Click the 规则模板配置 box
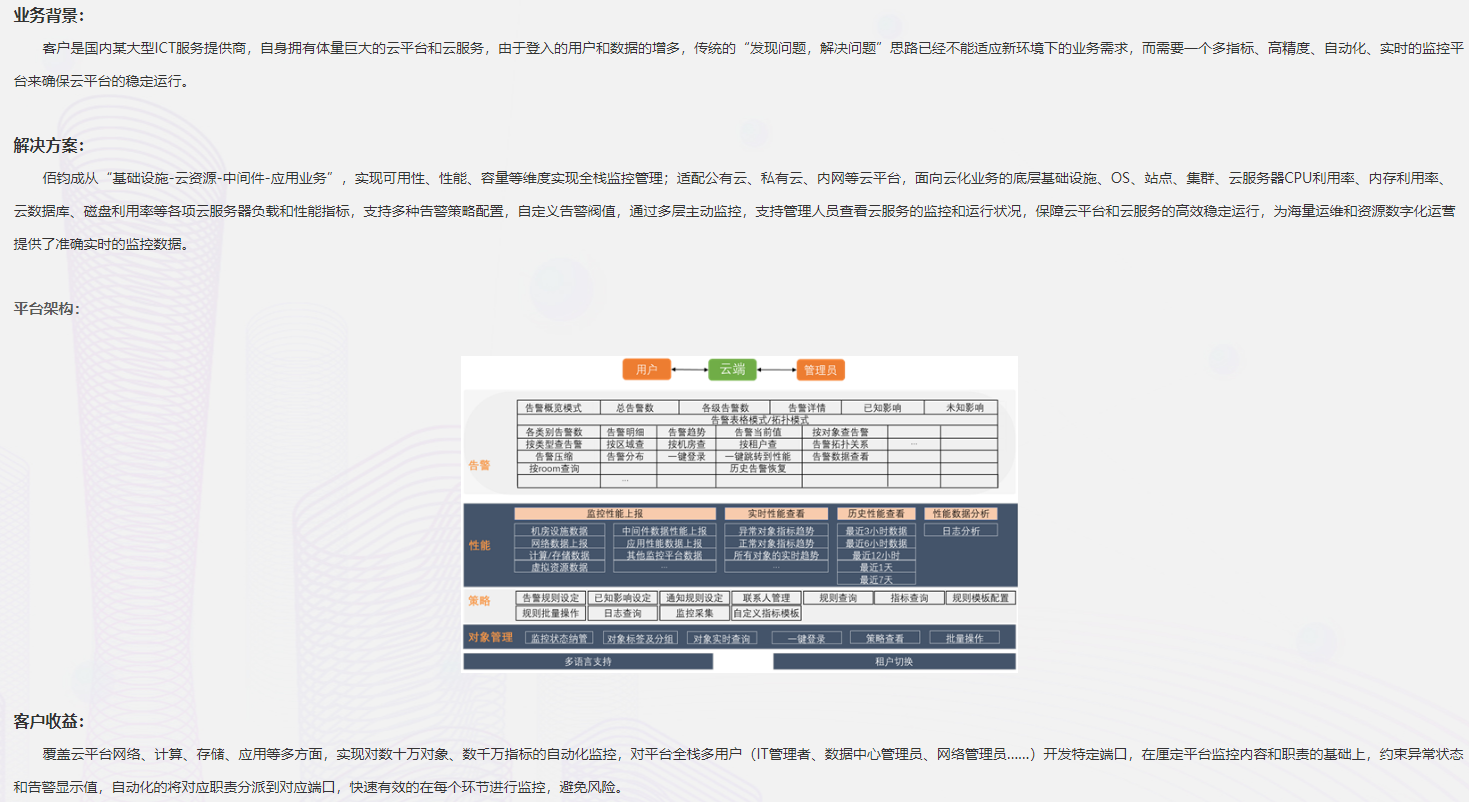1469x802 pixels. 981,598
